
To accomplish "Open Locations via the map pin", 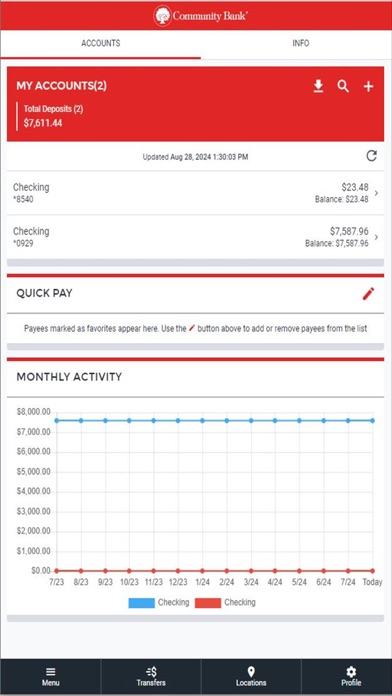I will (251, 672).
